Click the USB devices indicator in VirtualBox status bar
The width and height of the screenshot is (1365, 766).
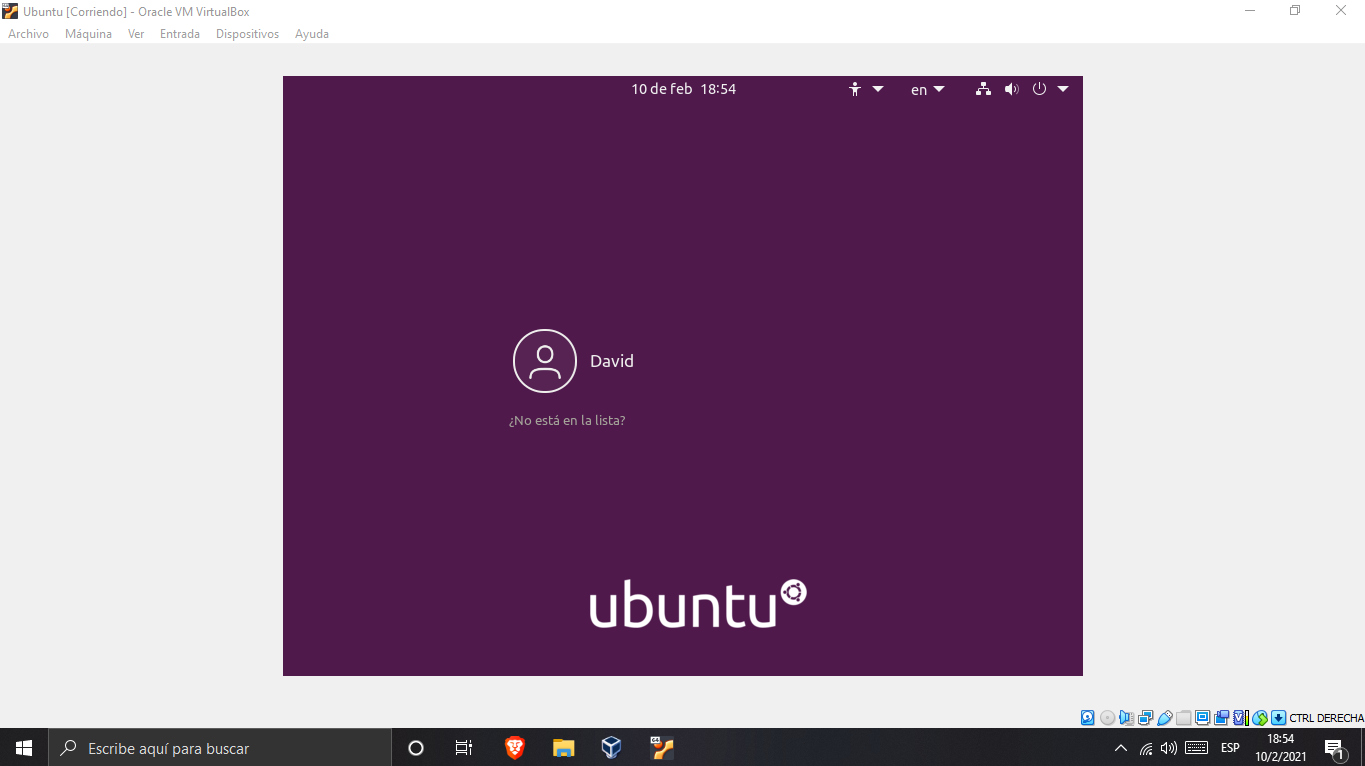pos(1164,718)
